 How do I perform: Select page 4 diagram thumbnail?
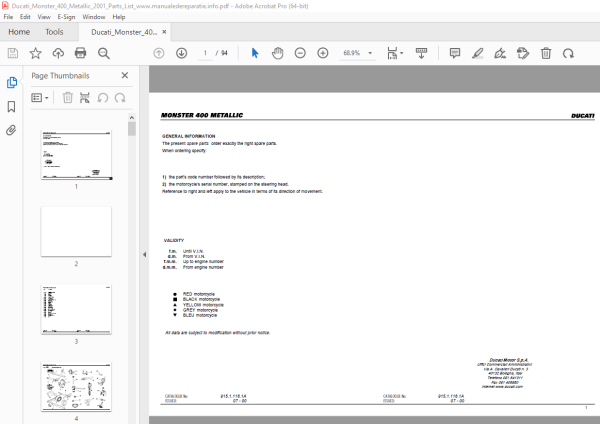77,387
